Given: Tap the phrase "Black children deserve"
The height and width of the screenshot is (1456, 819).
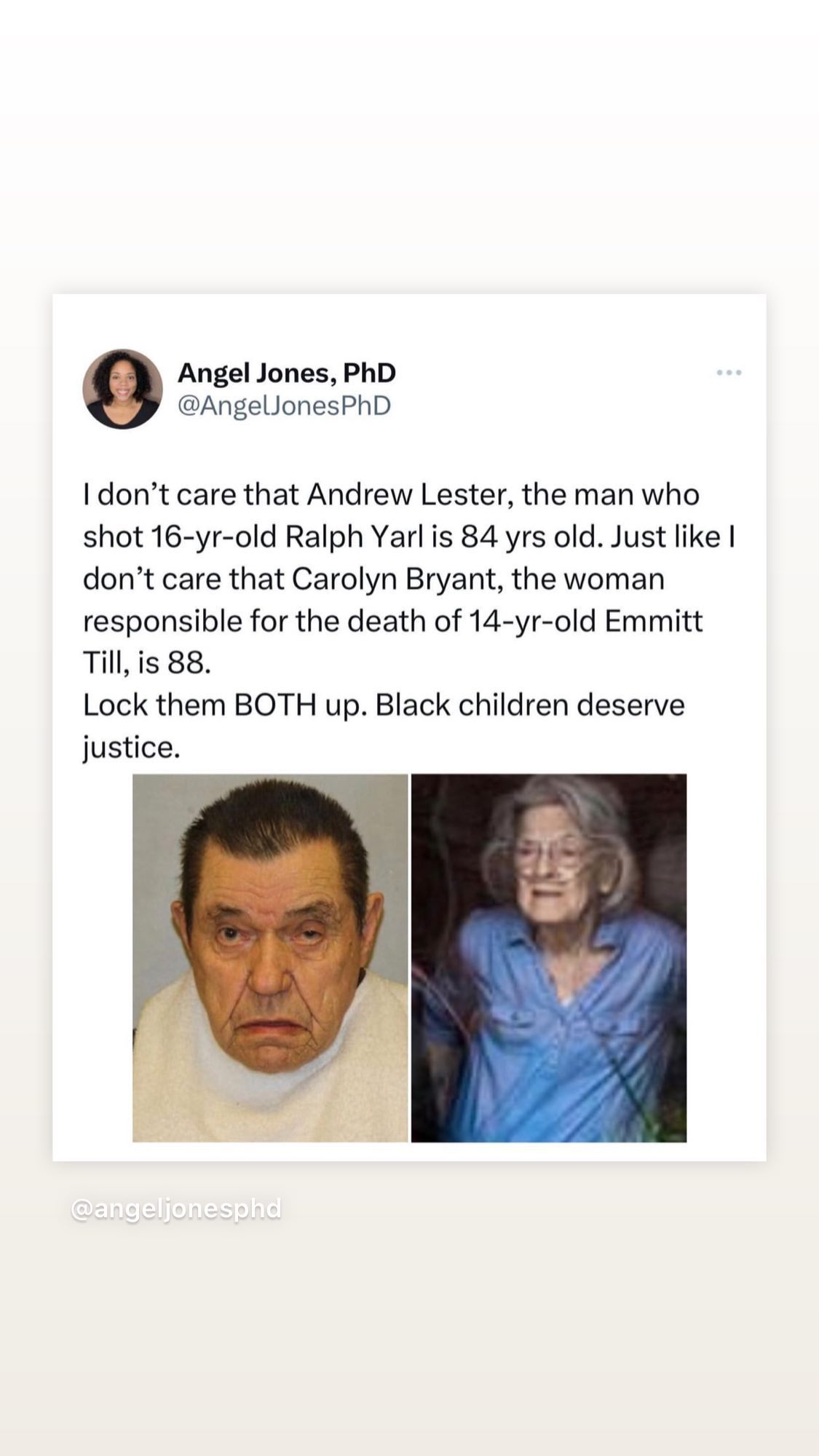Looking at the screenshot, I should [530, 705].
